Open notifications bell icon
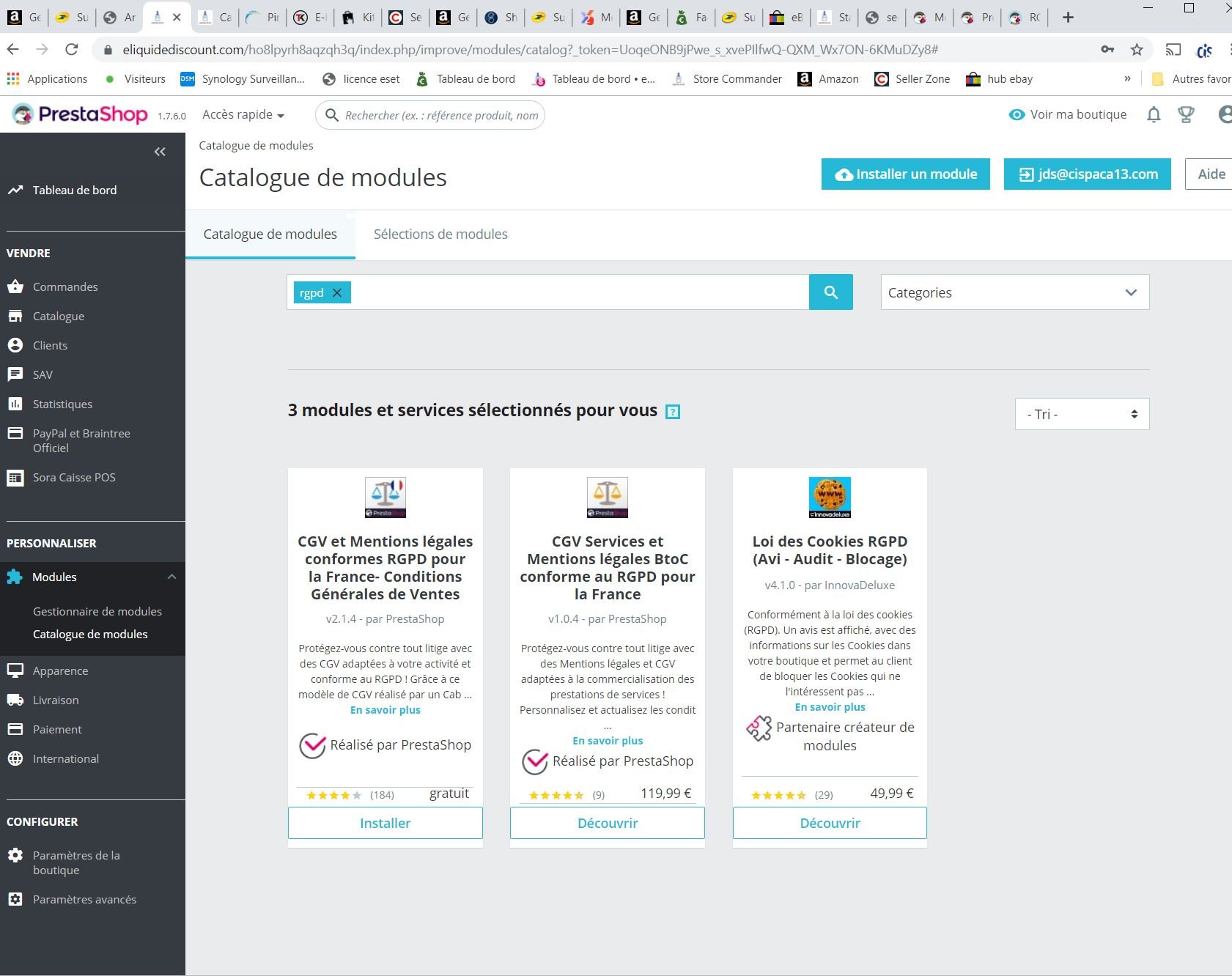Screen dimensions: 1232x976 [1154, 115]
